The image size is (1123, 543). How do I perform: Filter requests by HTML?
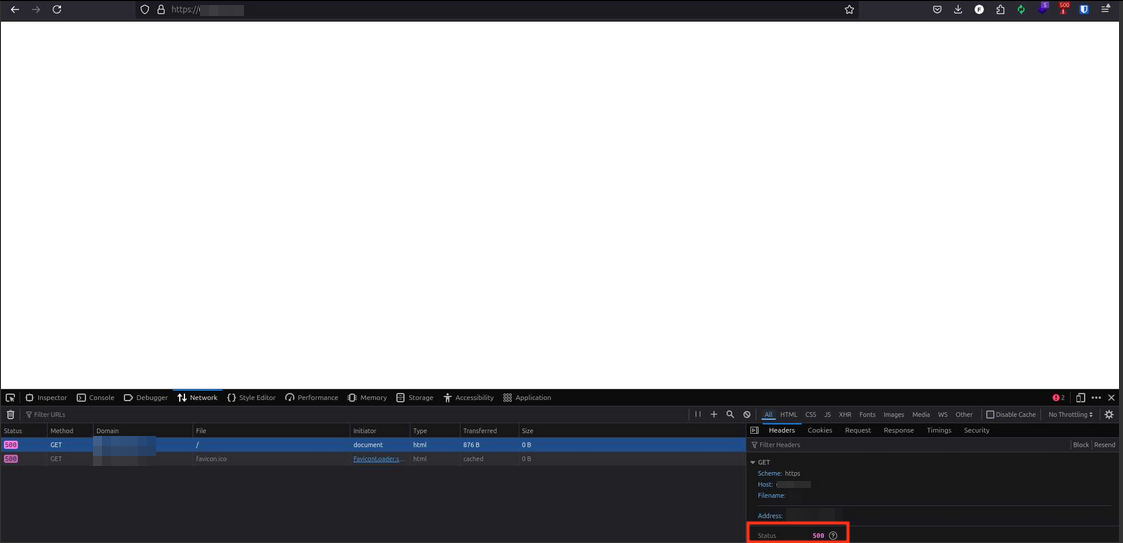pyautogui.click(x=789, y=415)
